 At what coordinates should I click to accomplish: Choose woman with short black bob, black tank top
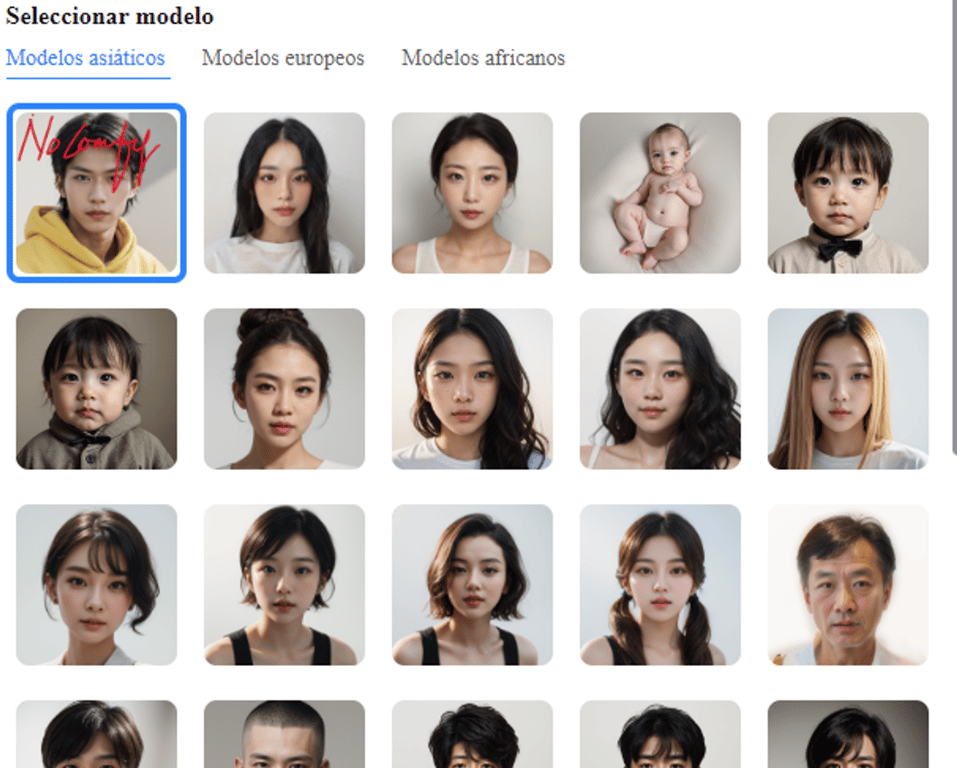tap(284, 585)
